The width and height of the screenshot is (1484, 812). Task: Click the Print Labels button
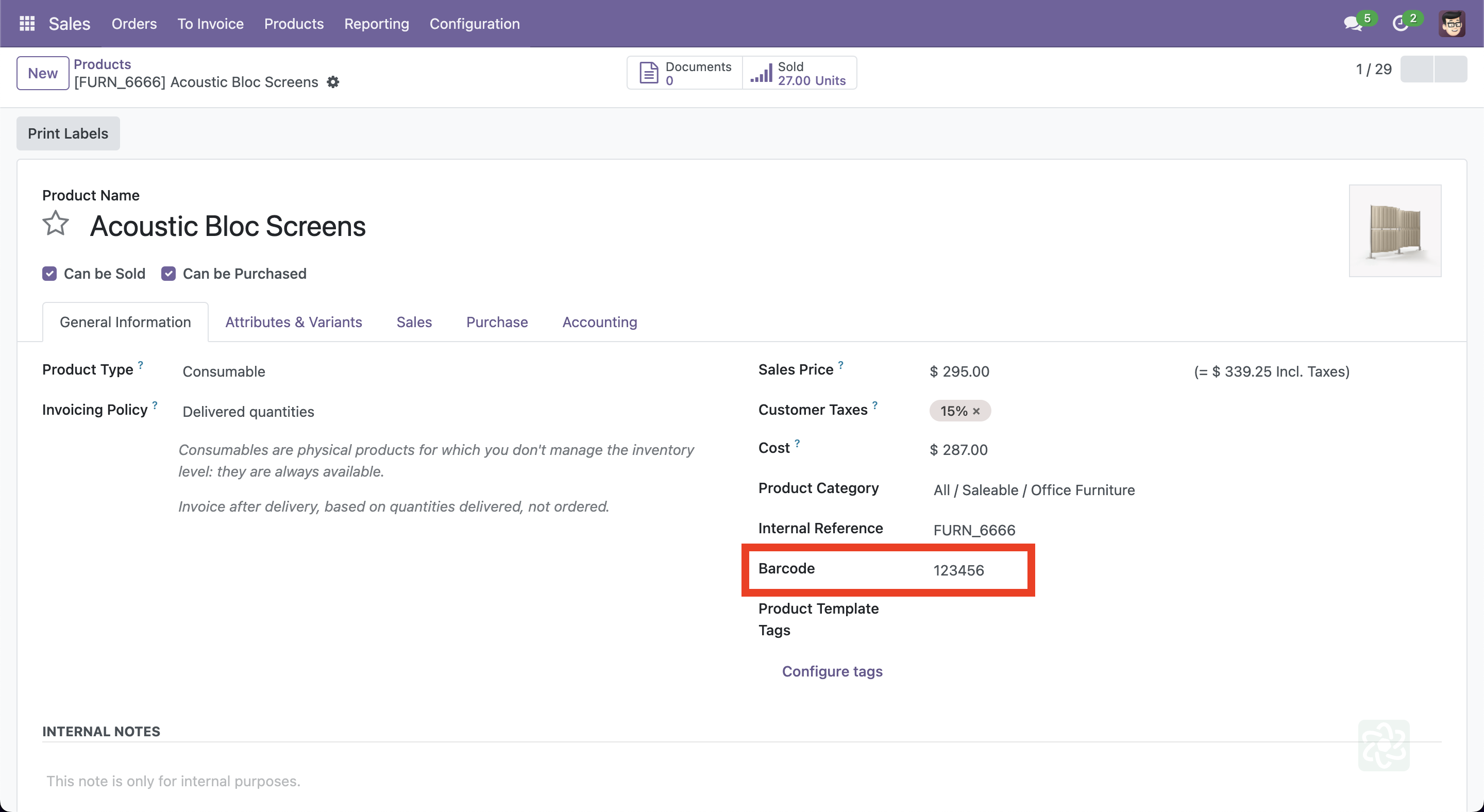point(68,133)
